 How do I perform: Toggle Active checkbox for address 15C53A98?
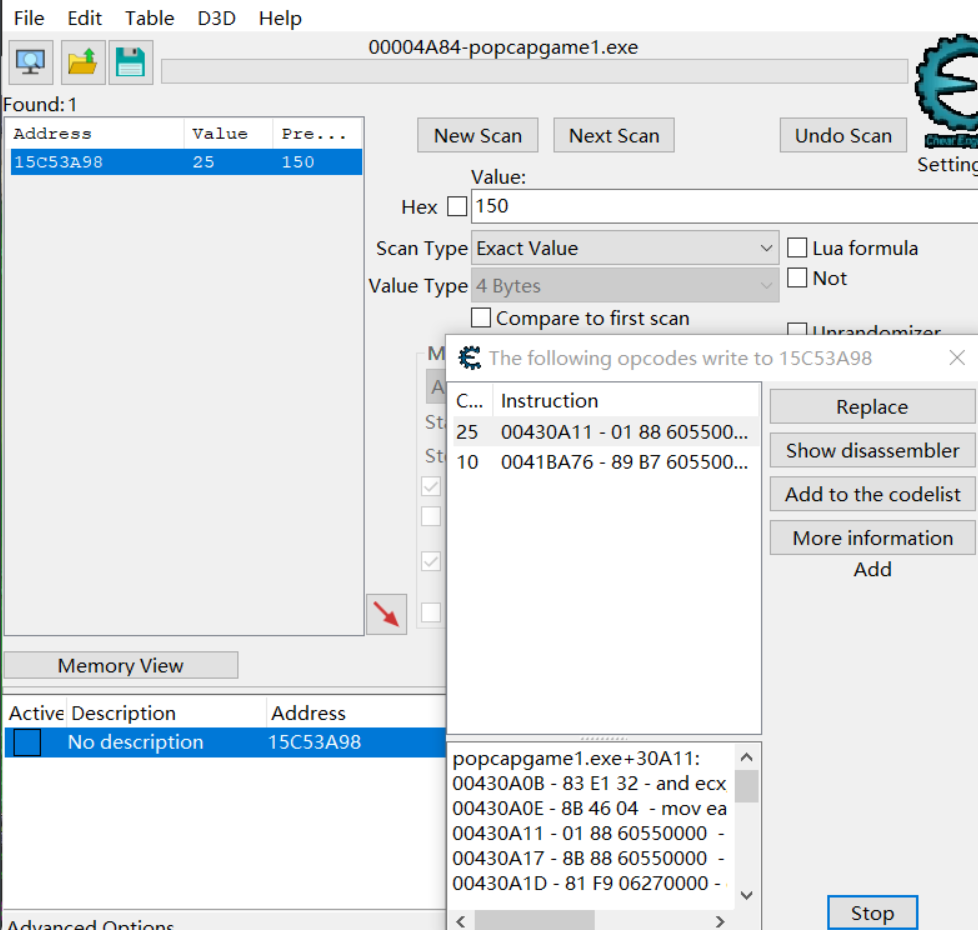click(27, 742)
